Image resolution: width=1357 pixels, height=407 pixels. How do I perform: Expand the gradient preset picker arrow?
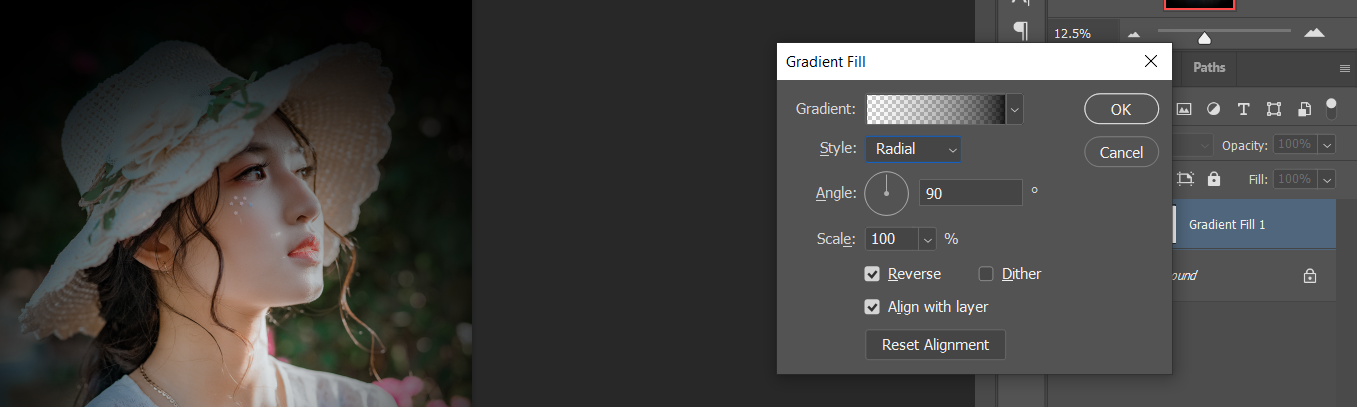[x=1015, y=109]
